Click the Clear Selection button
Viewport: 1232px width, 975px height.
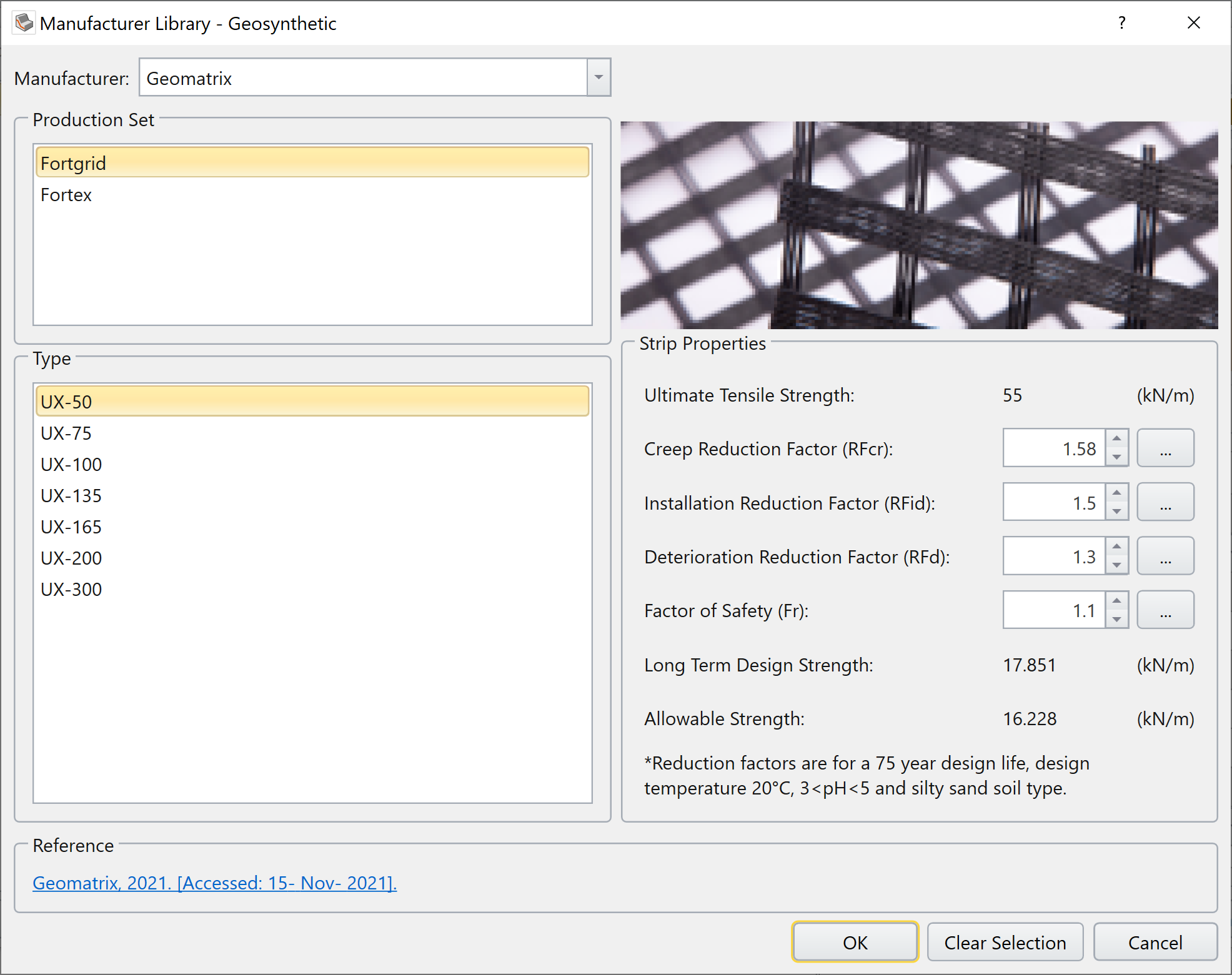click(x=1005, y=942)
